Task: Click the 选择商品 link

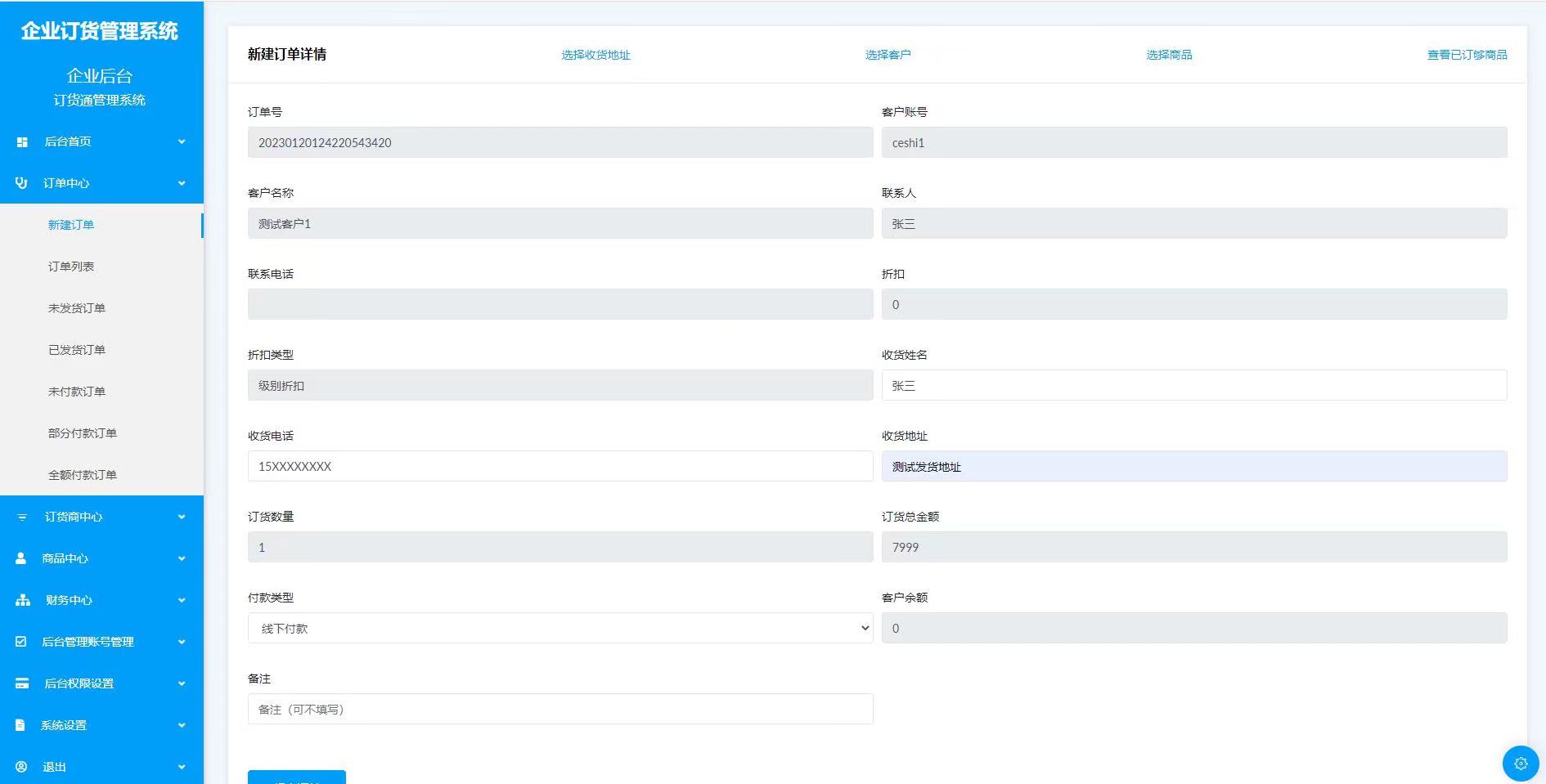Action: [x=1168, y=55]
